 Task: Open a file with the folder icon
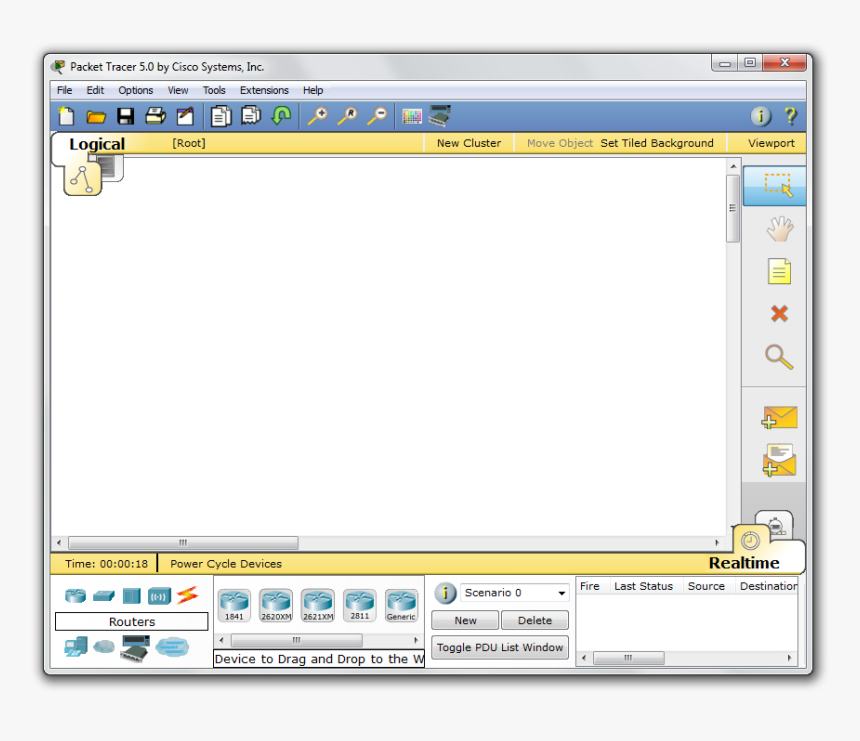click(96, 117)
